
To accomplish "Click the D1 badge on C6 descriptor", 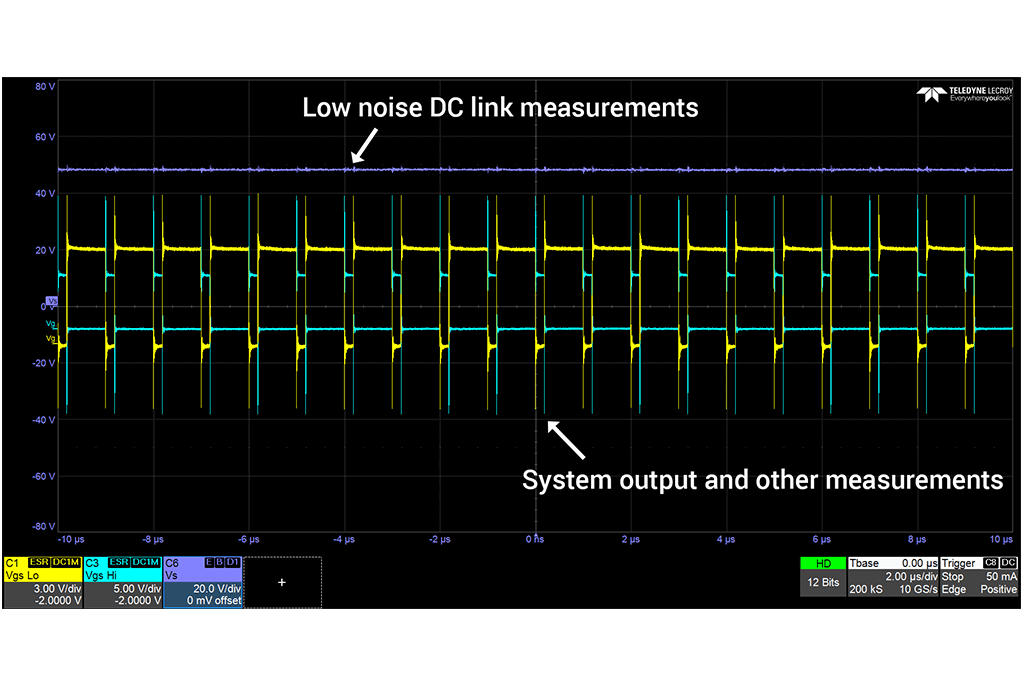I will tap(233, 563).
